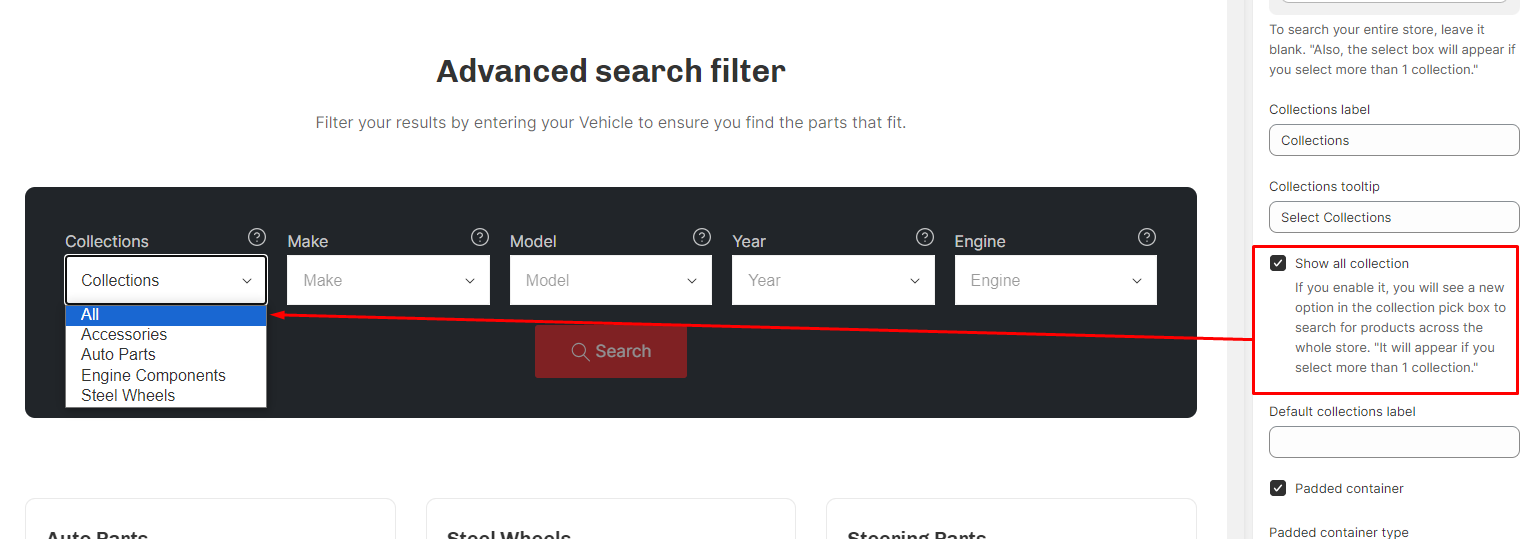1529x539 pixels.
Task: Collapse the open Collections select box
Action: pos(166,280)
